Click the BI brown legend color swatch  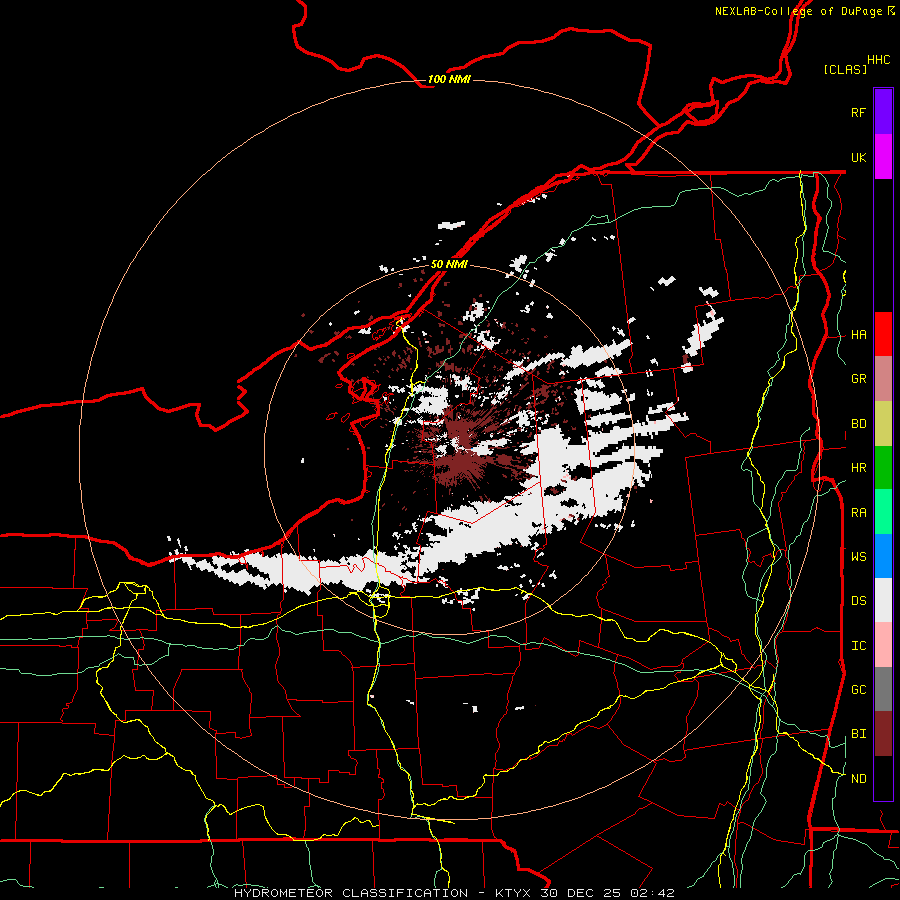883,734
